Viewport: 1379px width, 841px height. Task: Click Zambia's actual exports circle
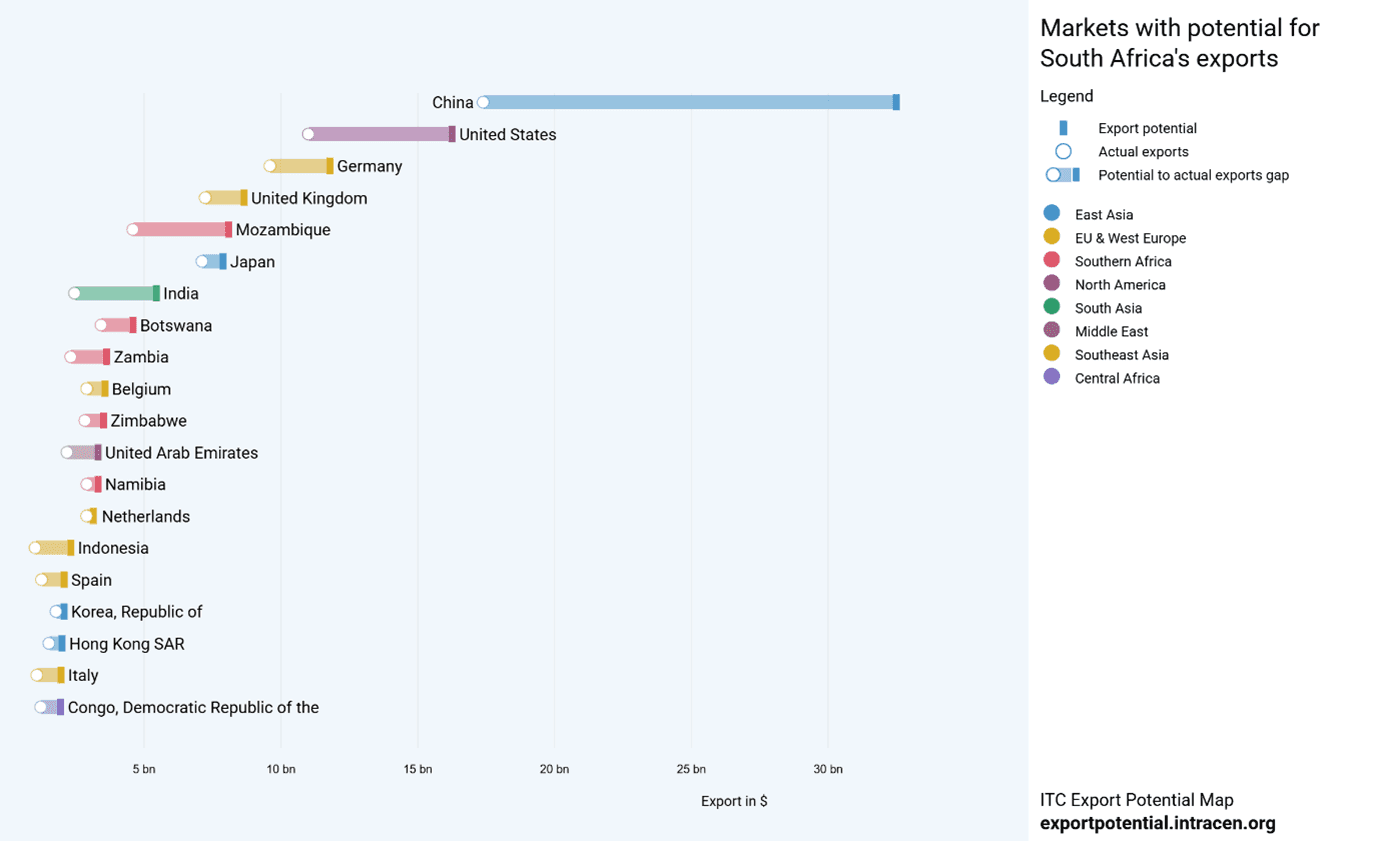[x=71, y=357]
